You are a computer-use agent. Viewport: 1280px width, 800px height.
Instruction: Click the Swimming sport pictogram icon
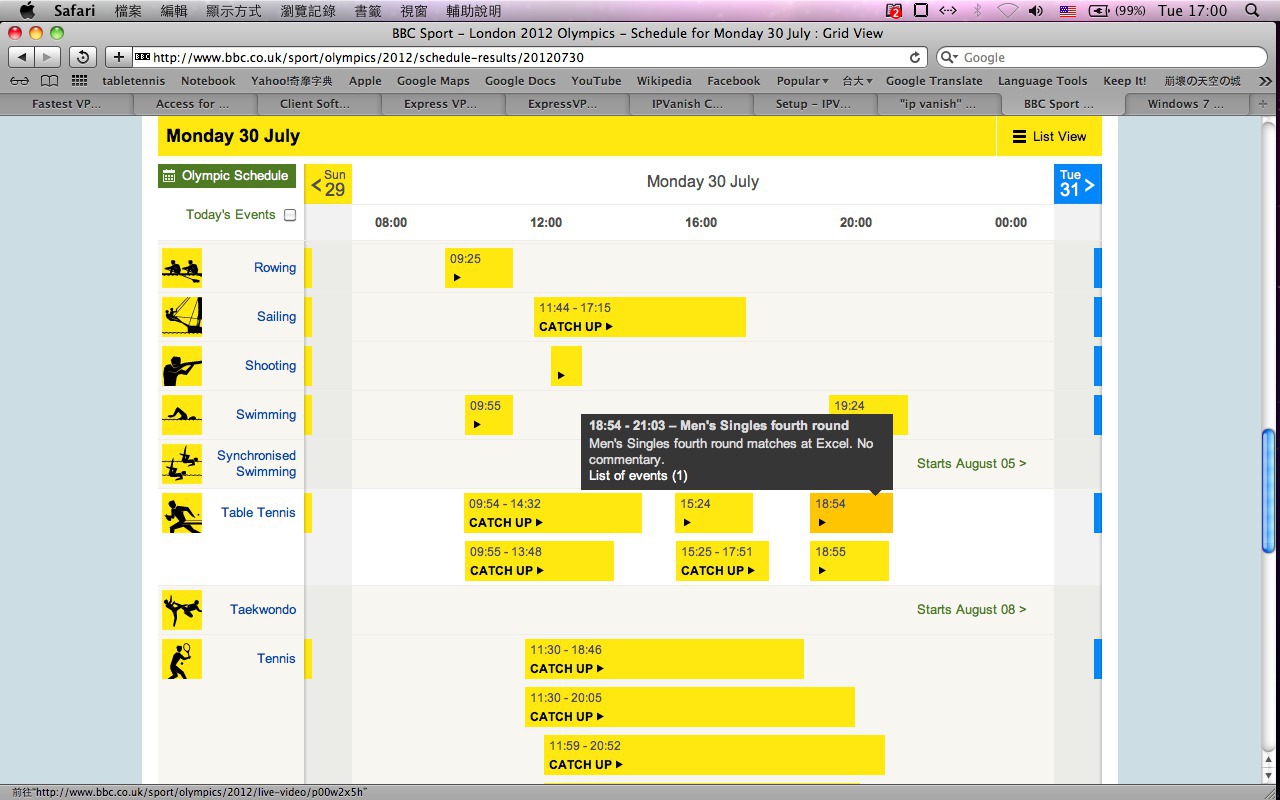[x=182, y=414]
